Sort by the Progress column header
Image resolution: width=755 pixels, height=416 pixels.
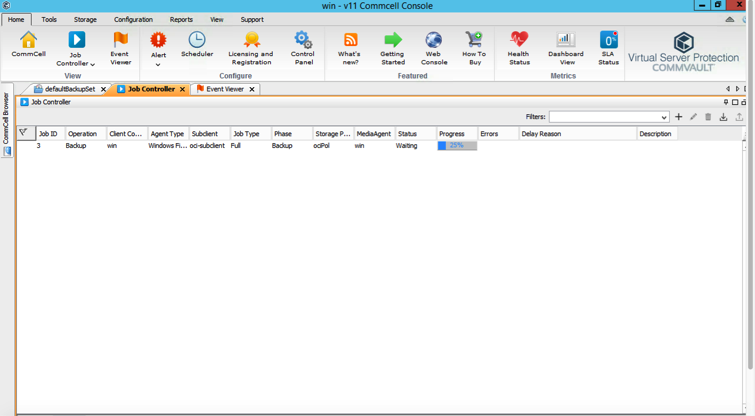[457, 134]
